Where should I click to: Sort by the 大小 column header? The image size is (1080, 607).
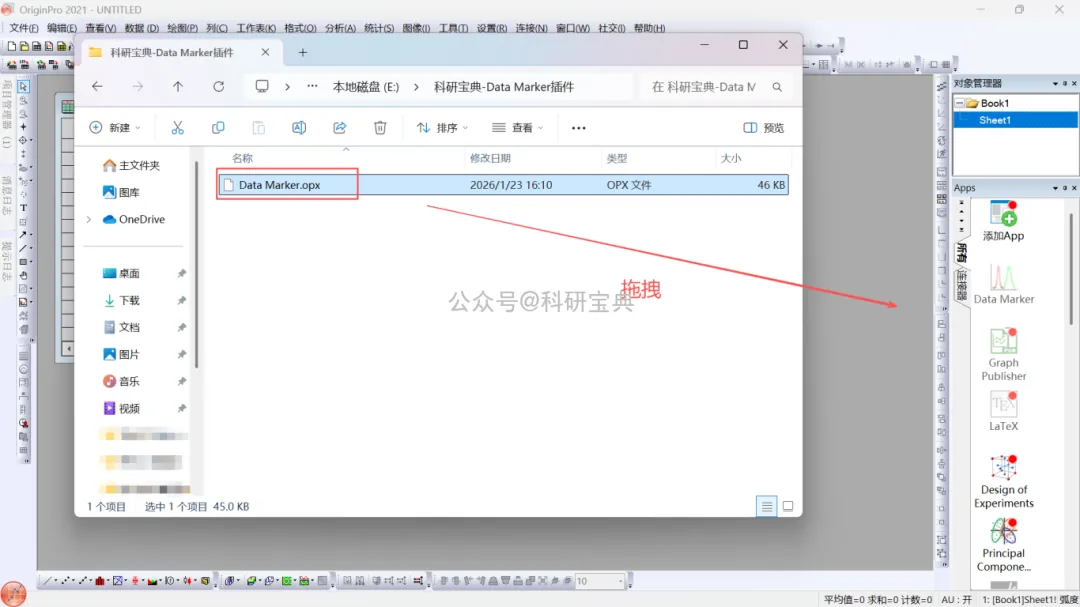click(731, 158)
